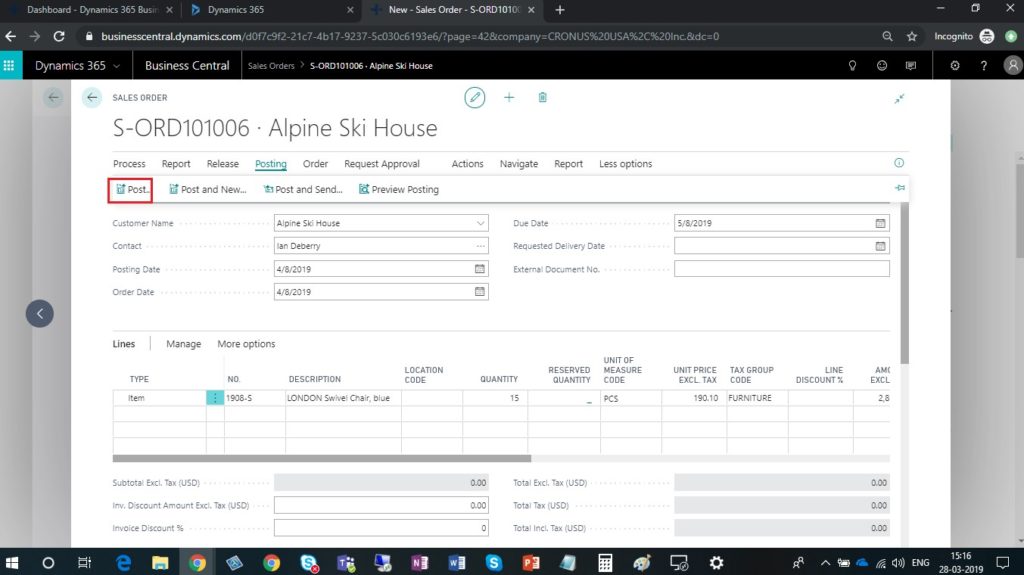This screenshot has height=575, width=1024.
Task: Click the browser address bar URL
Action: [410, 37]
